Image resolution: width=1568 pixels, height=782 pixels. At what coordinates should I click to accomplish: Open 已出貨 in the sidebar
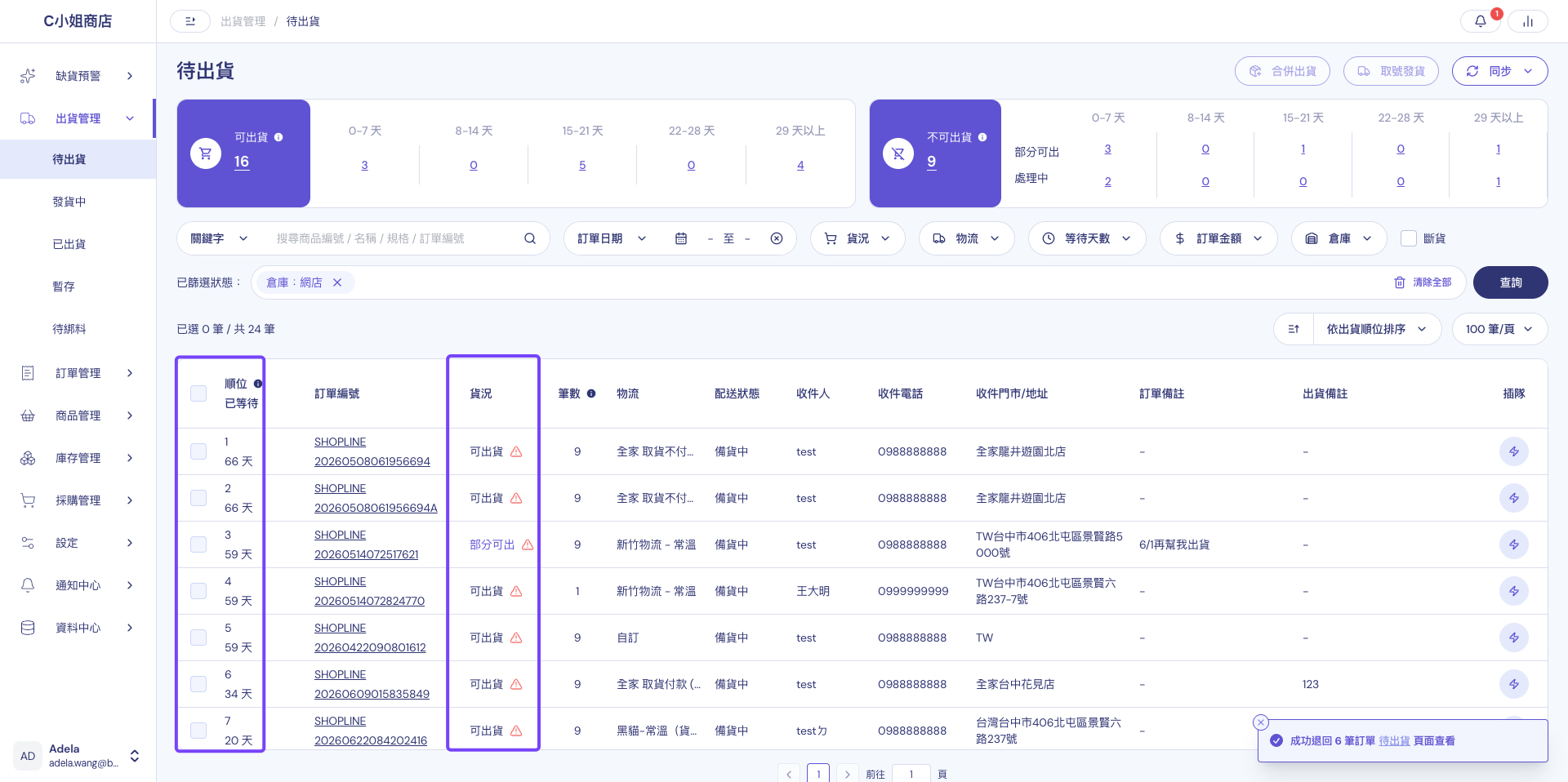[x=69, y=244]
